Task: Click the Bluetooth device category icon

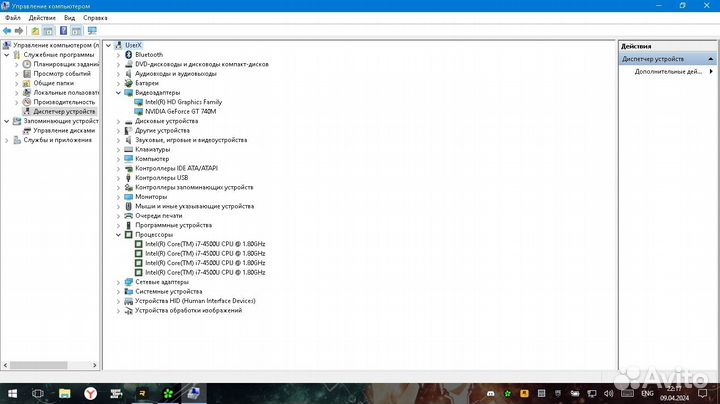Action: [x=126, y=55]
